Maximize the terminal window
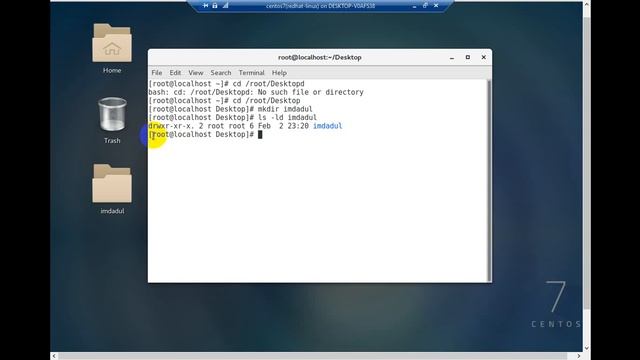The width and height of the screenshot is (640, 360). point(468,58)
